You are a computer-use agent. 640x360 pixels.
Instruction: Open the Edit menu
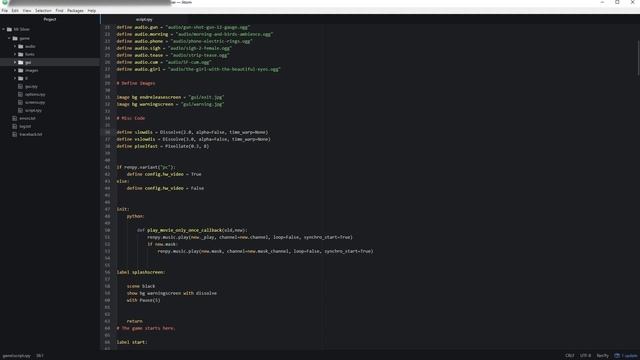[15, 11]
